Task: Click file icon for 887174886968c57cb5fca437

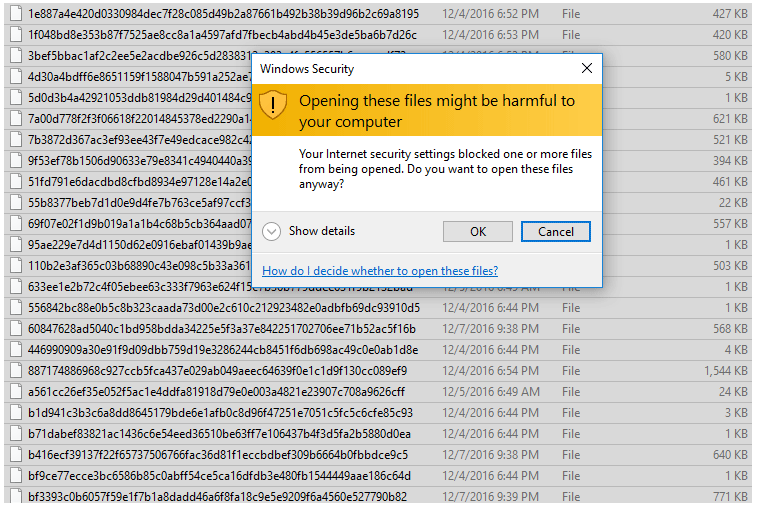Action: click(16, 371)
